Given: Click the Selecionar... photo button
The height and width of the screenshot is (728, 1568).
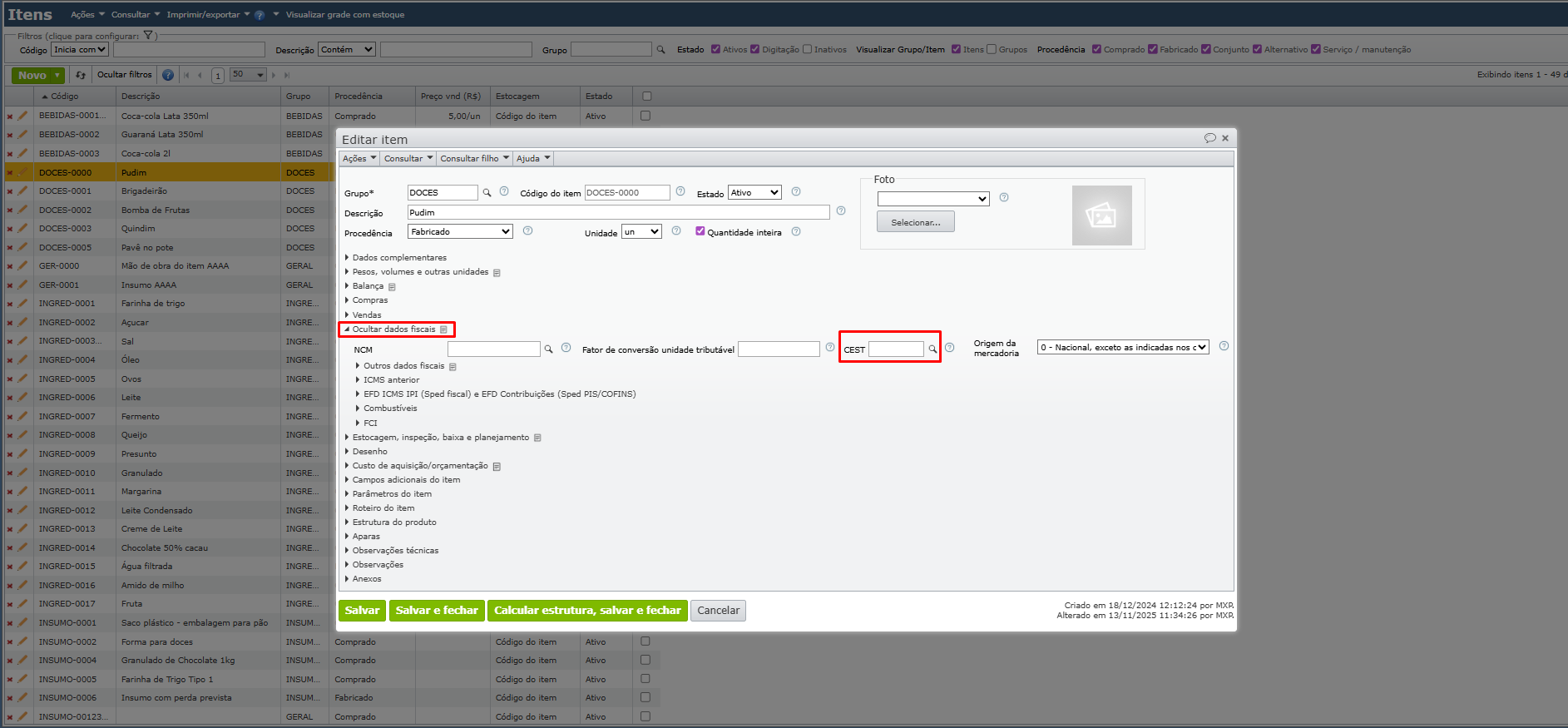Looking at the screenshot, I should coord(915,222).
